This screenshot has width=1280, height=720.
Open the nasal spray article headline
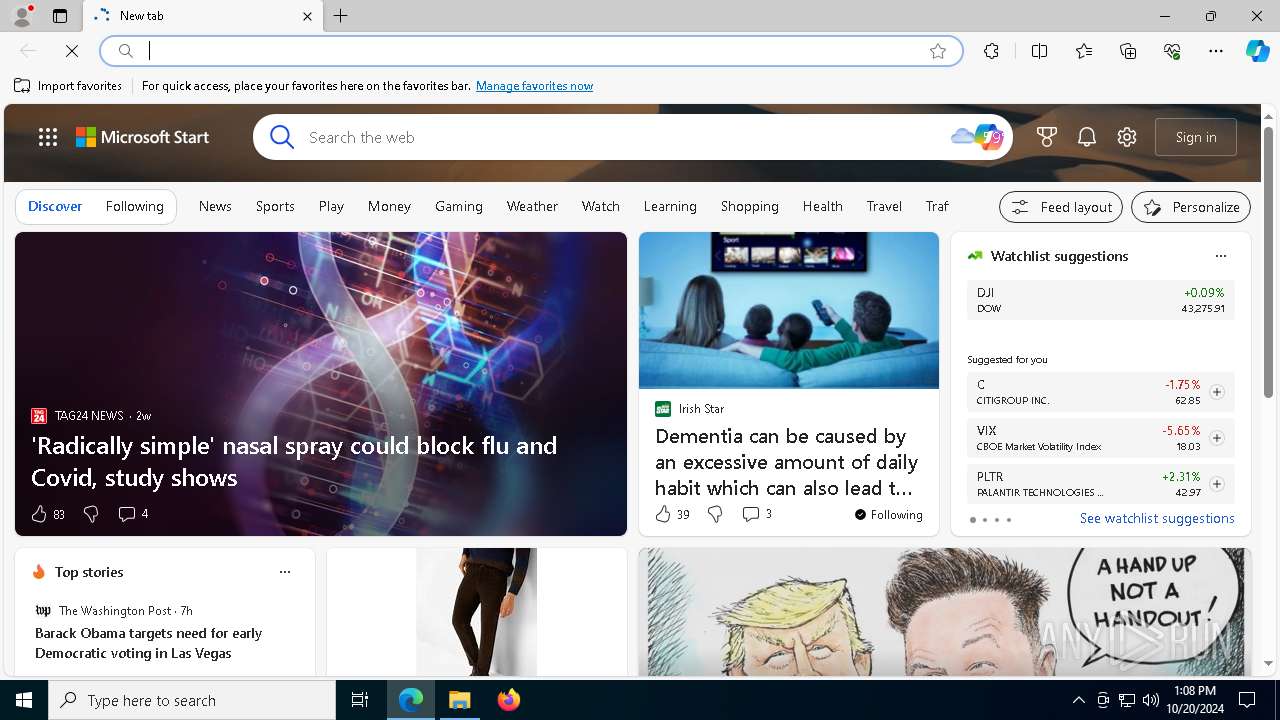coord(294,461)
